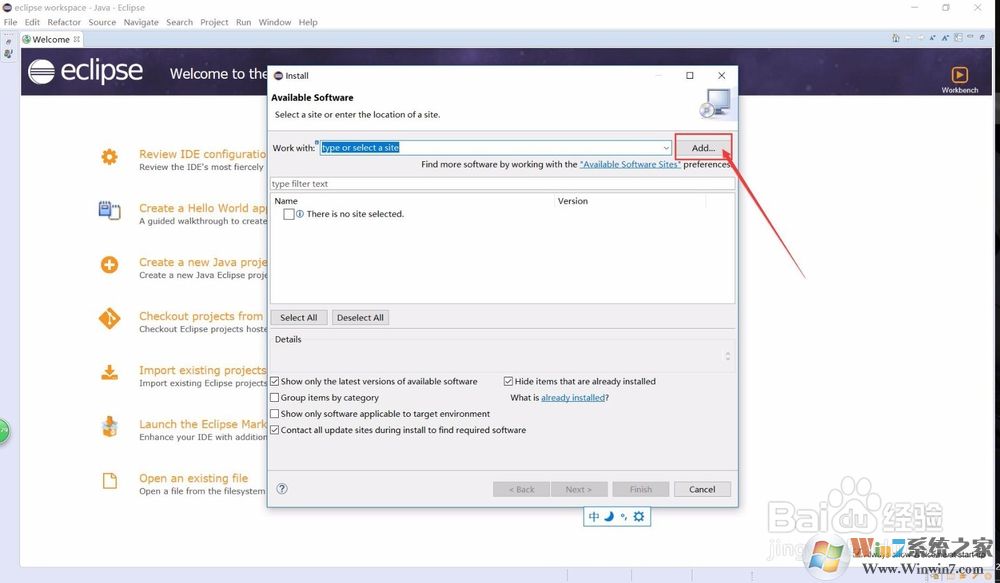Click the moon icon in the IME bar

click(609, 517)
